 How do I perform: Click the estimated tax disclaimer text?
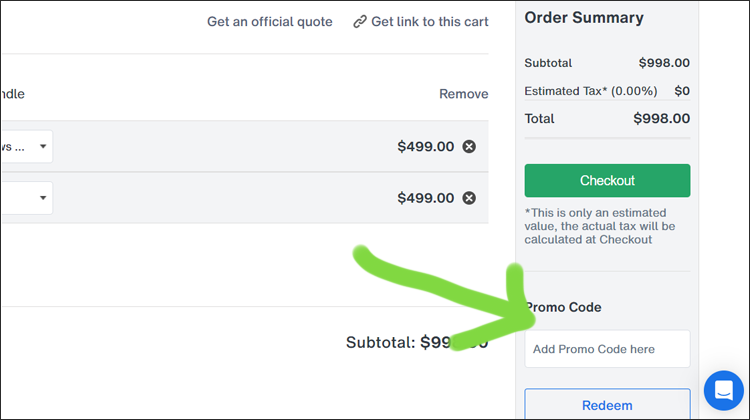pyautogui.click(x=600, y=226)
